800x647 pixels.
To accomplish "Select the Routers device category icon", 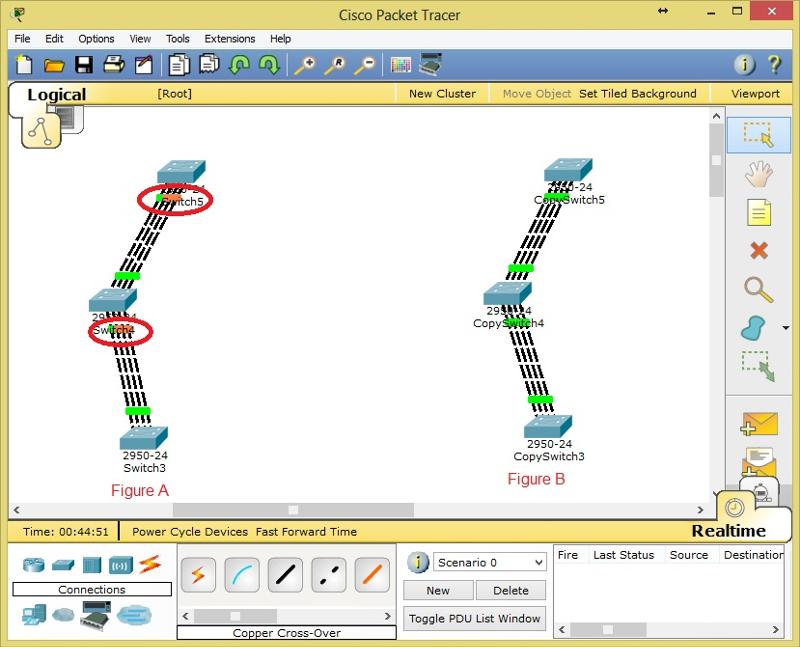I will tap(34, 565).
